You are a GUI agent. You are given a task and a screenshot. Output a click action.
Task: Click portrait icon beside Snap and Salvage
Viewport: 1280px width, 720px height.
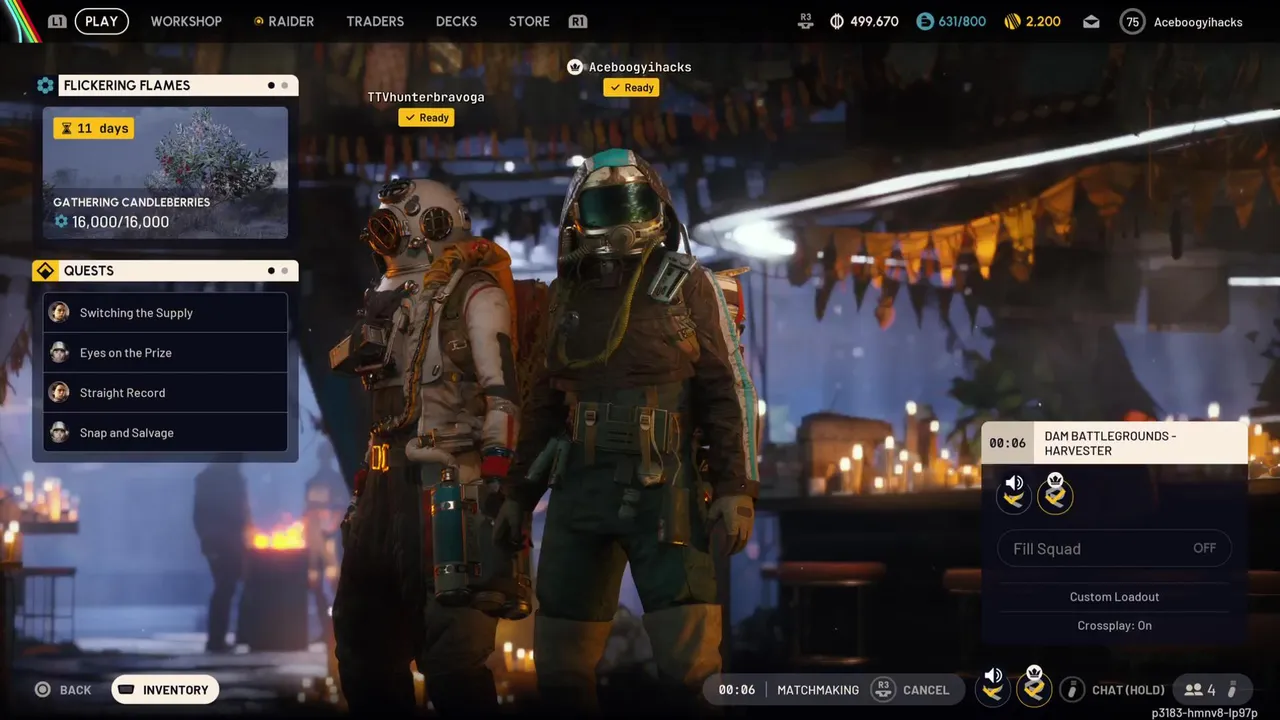click(59, 432)
